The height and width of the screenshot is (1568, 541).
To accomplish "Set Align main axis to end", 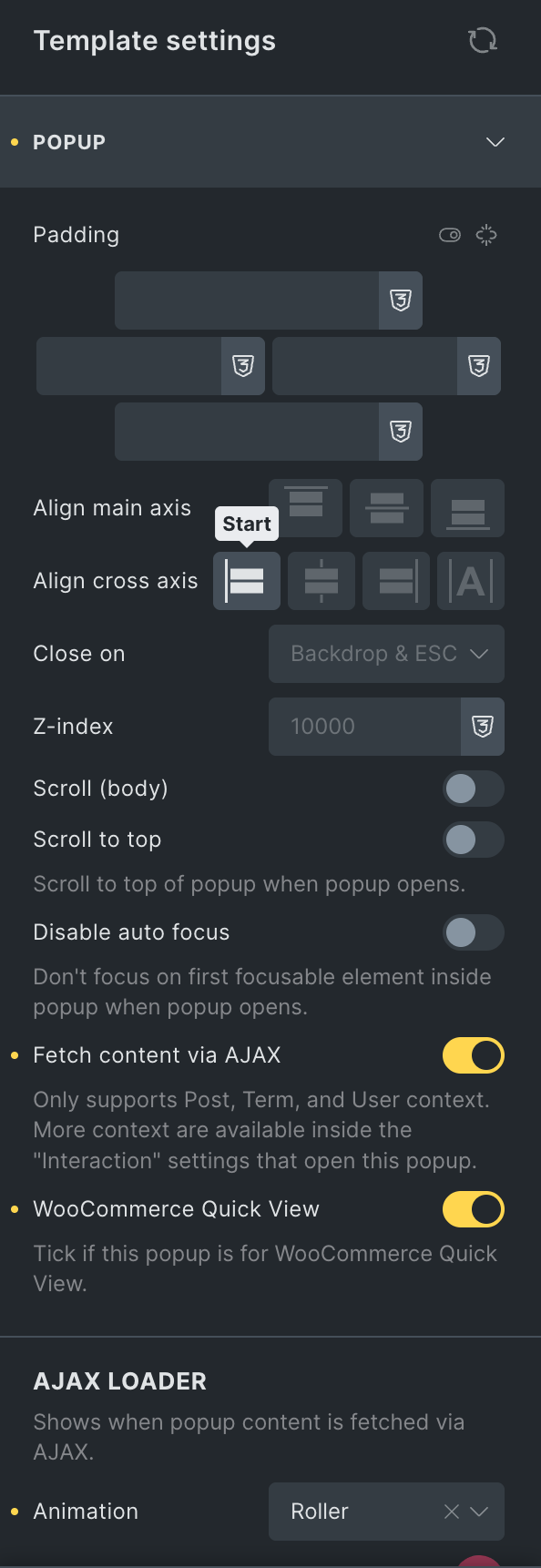I will pyautogui.click(x=468, y=508).
